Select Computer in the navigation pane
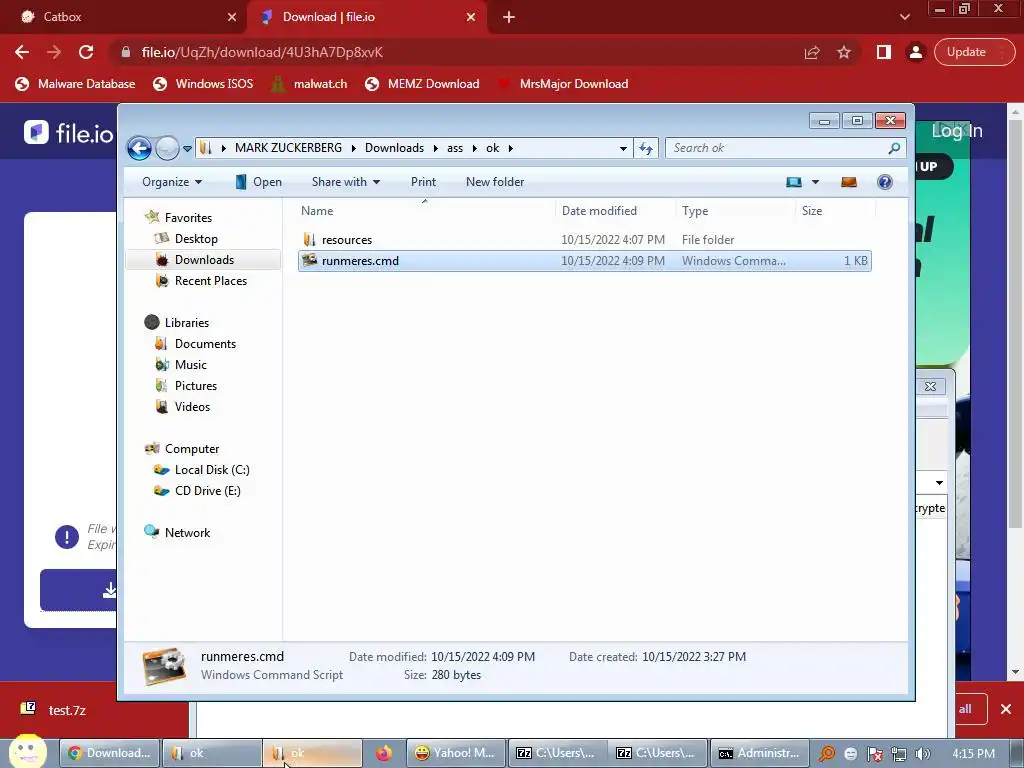This screenshot has width=1024, height=768. coord(191,449)
